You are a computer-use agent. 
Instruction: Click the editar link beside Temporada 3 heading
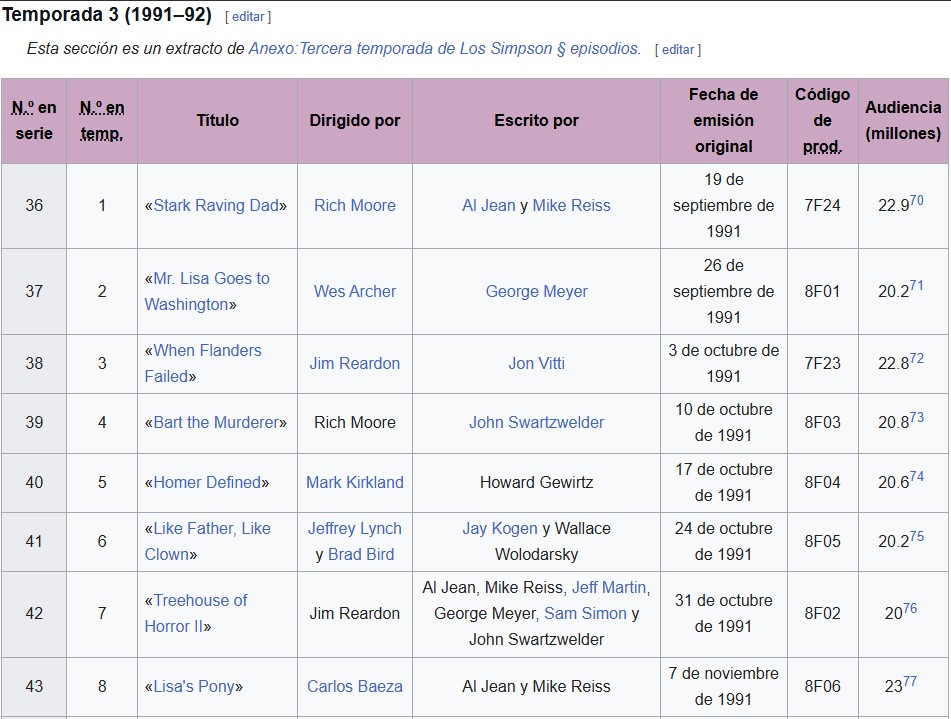click(x=248, y=17)
